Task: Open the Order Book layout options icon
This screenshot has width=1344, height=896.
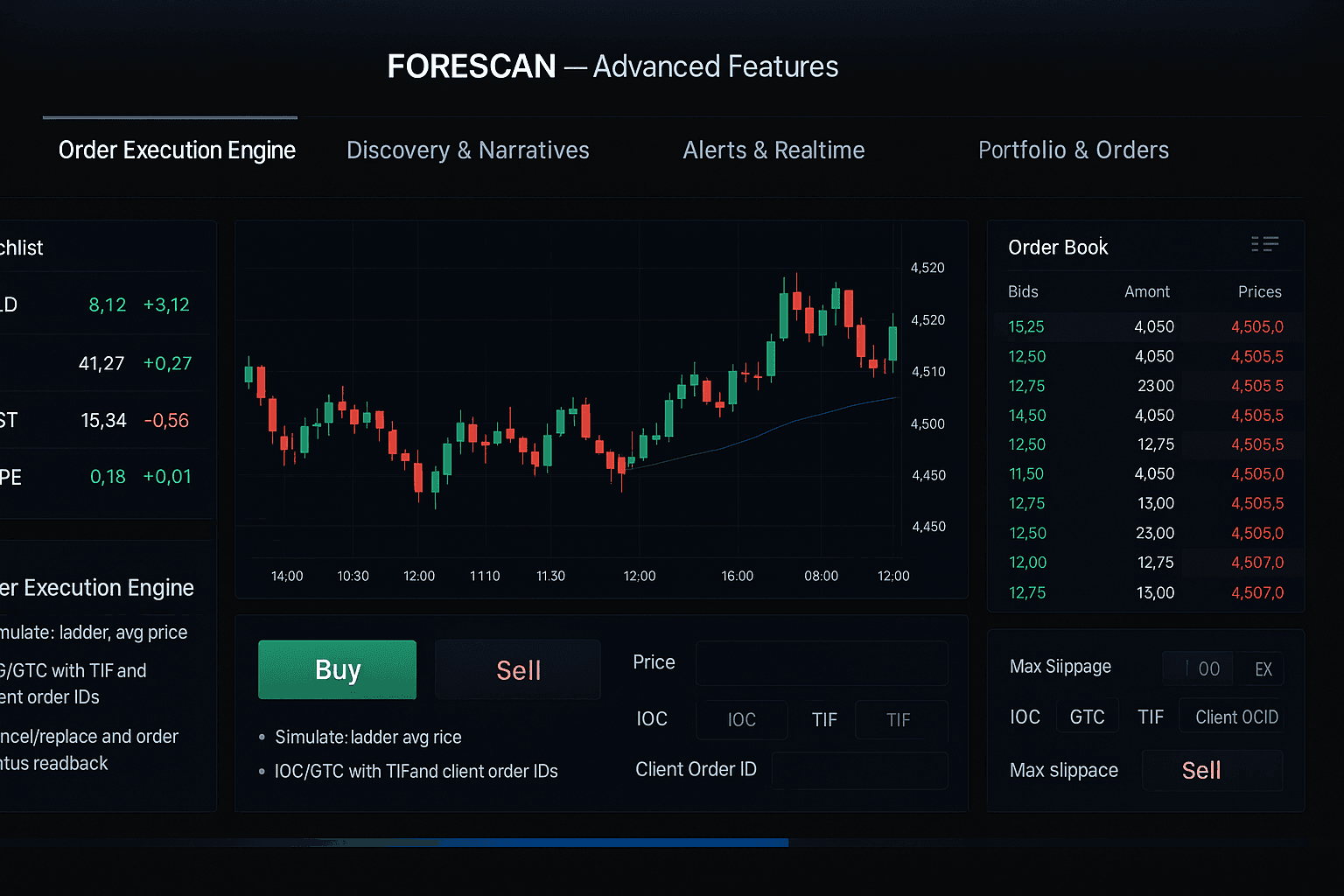Action: [1264, 244]
